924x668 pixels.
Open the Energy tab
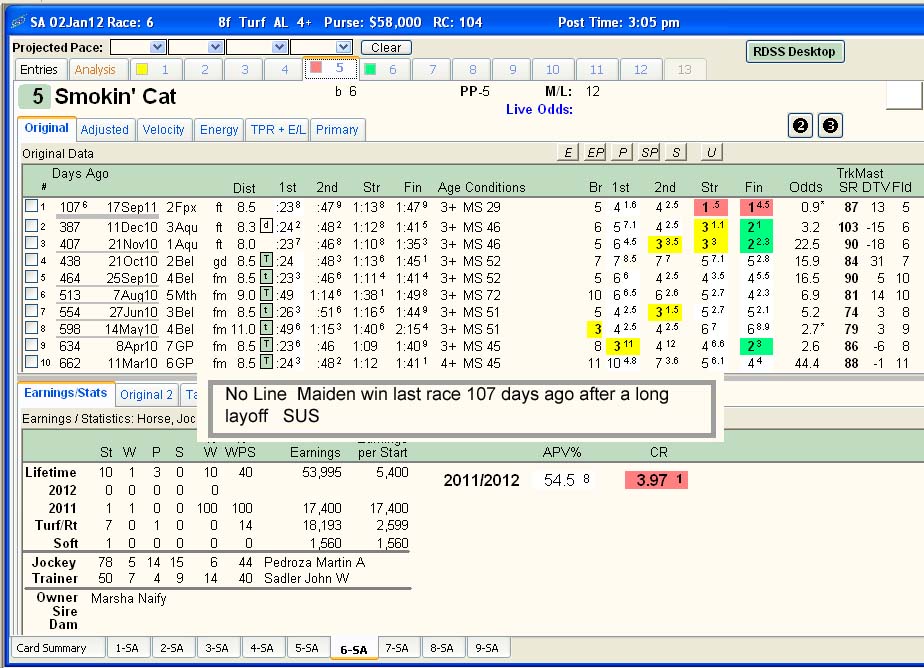219,130
